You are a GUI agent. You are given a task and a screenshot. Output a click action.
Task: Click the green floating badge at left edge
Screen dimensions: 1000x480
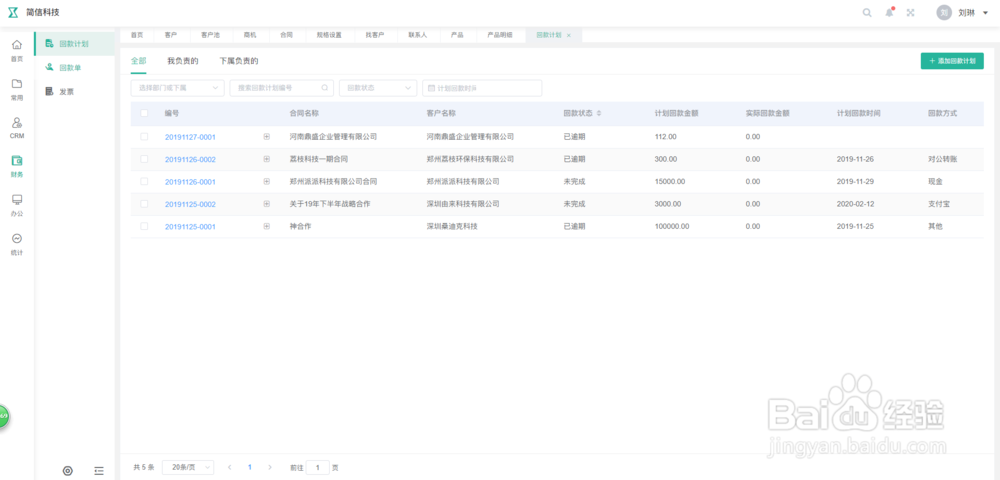pos(4,416)
